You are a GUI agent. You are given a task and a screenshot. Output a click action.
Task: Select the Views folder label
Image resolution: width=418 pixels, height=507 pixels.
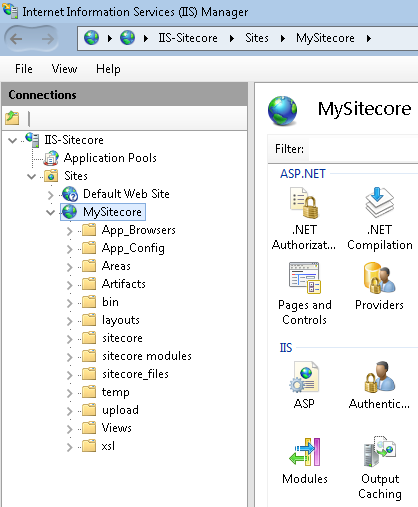(117, 428)
